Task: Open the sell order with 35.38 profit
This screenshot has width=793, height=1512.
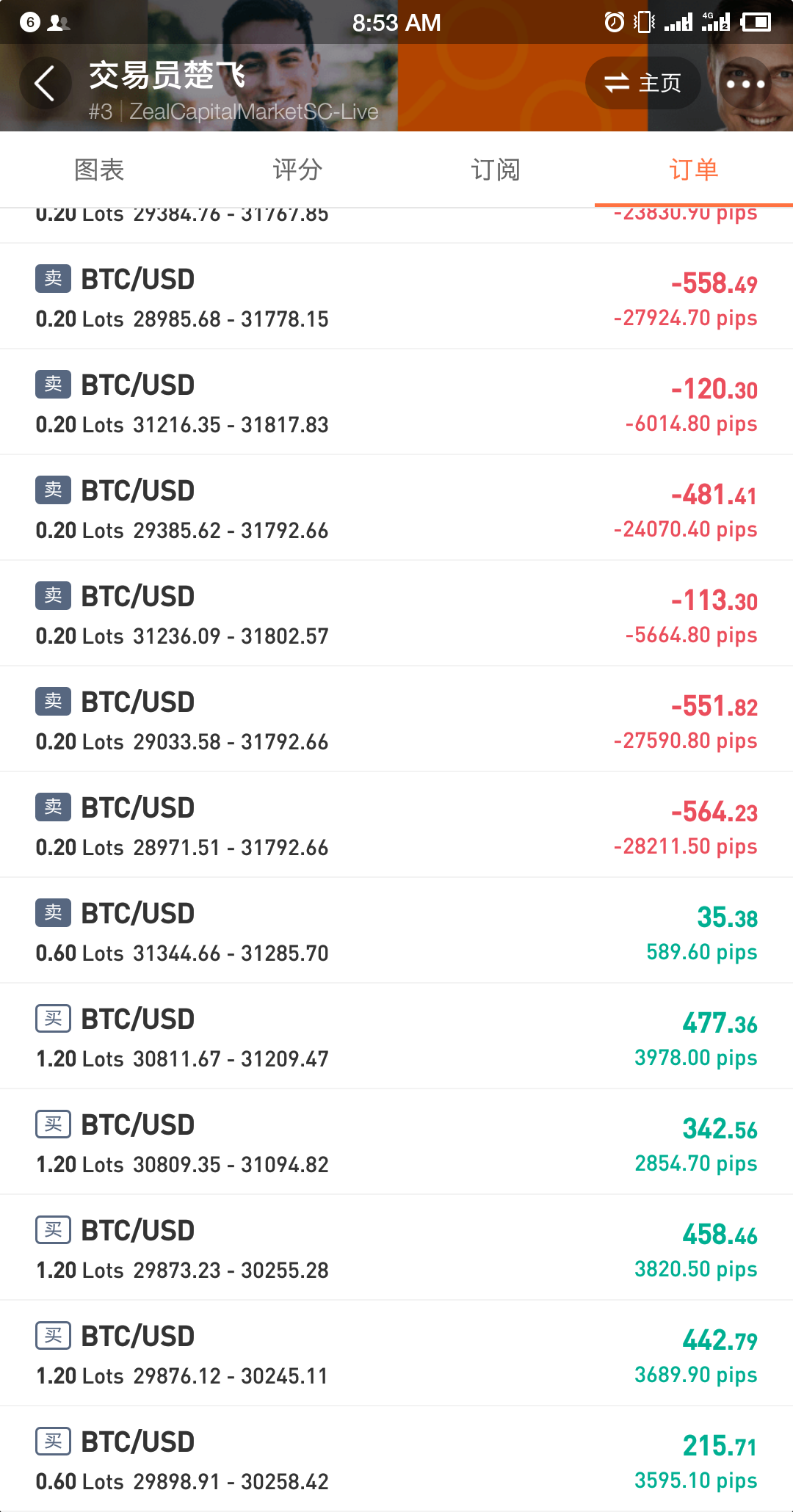Action: (x=396, y=931)
